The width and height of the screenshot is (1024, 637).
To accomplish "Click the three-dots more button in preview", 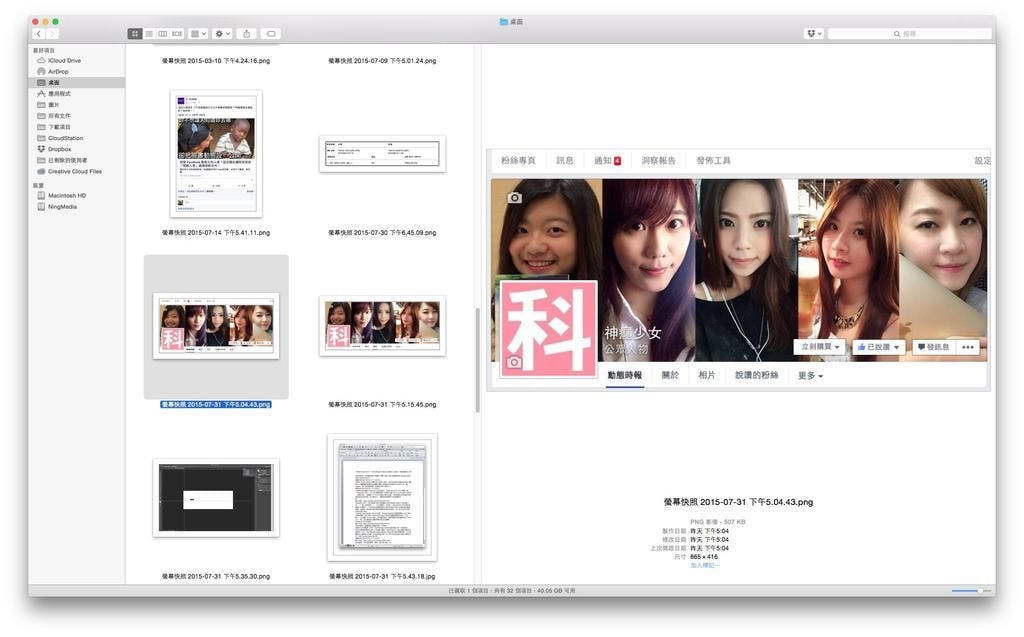I will [968, 347].
